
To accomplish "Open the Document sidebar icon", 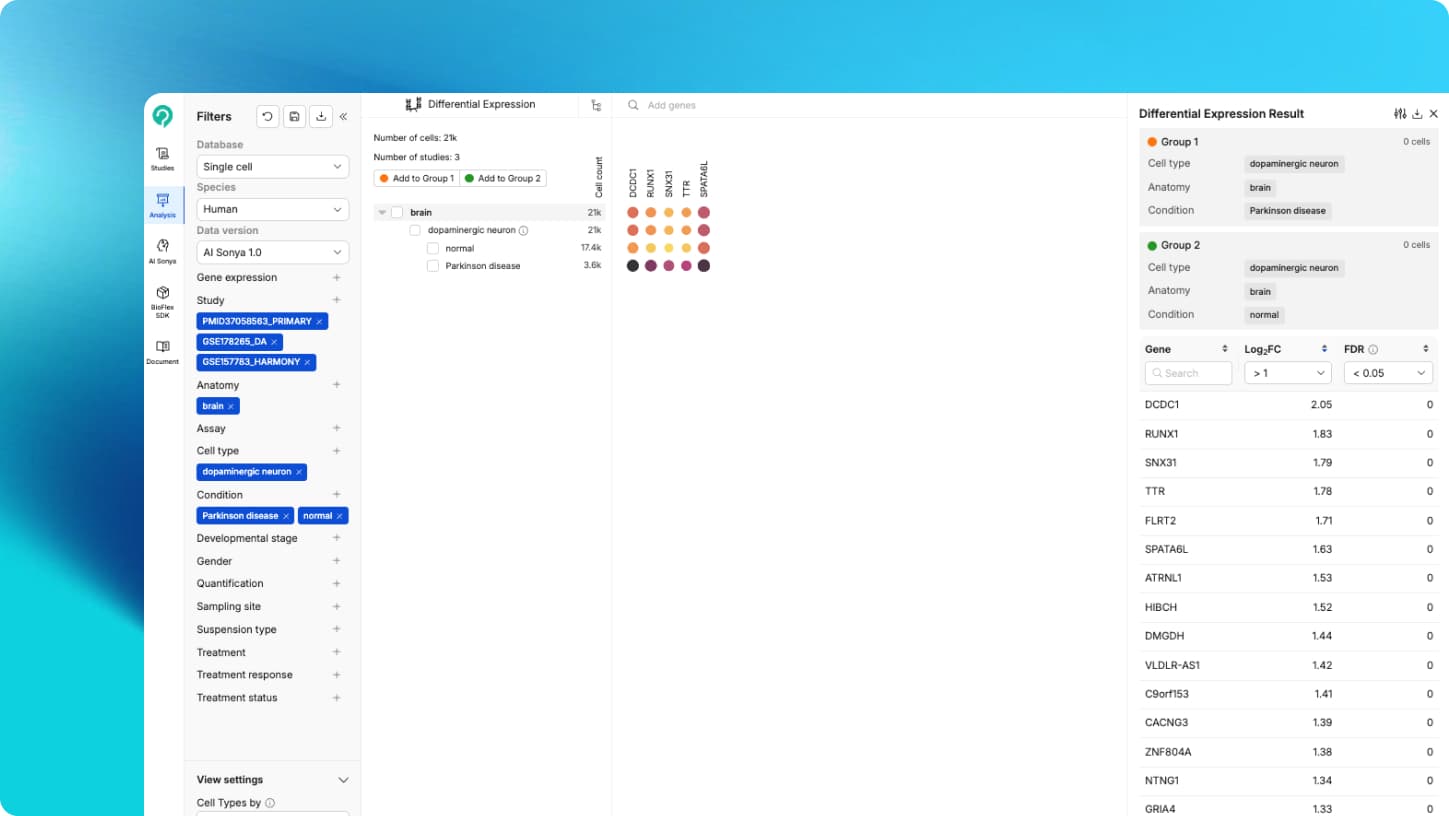I will click(x=162, y=351).
